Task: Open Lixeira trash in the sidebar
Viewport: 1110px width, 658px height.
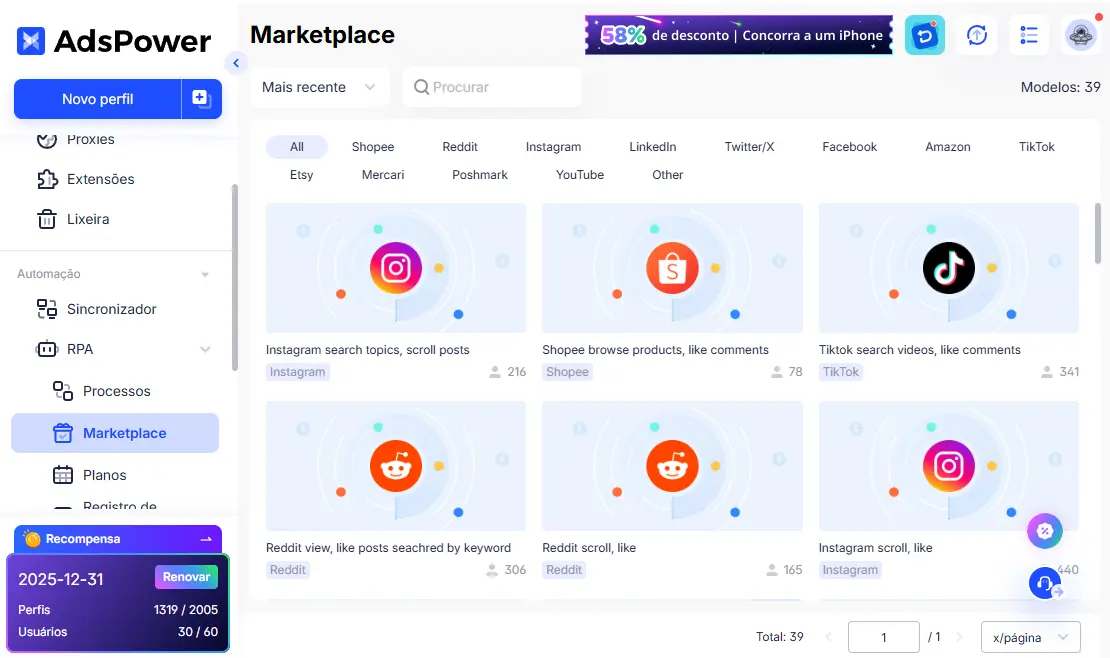Action: click(88, 219)
